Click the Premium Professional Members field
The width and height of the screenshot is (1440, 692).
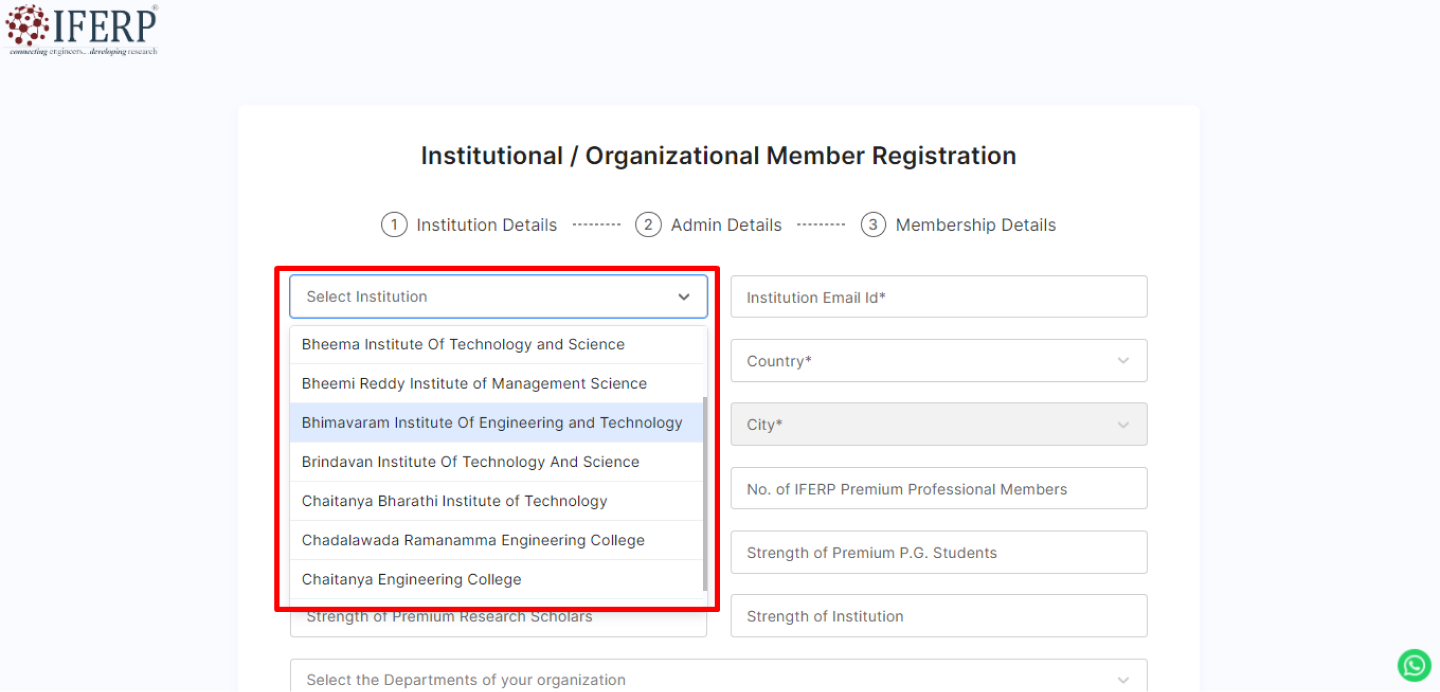click(938, 488)
